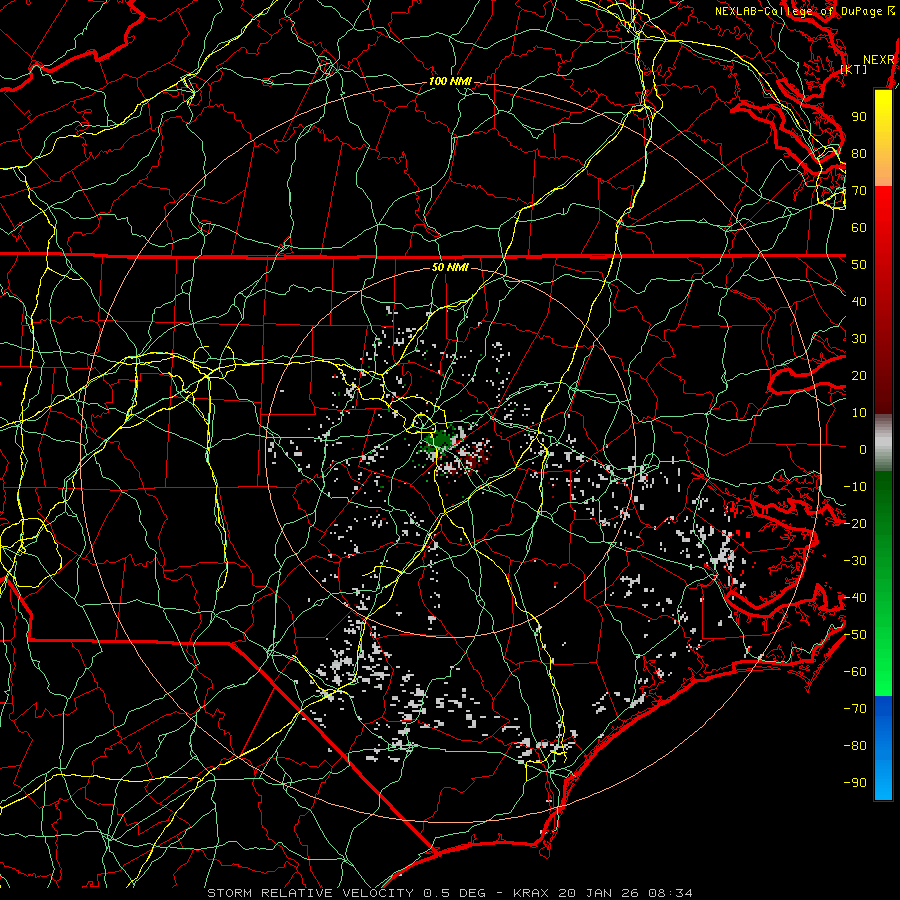Click the "-70" value on velocity scale
This screenshot has height=900, width=900.
[855, 709]
